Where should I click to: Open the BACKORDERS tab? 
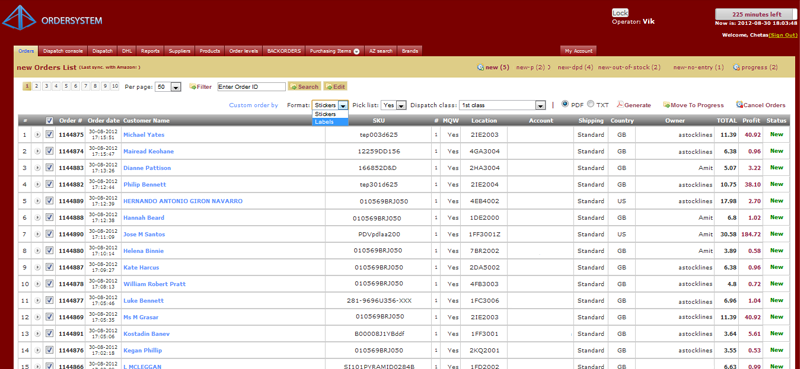point(285,51)
